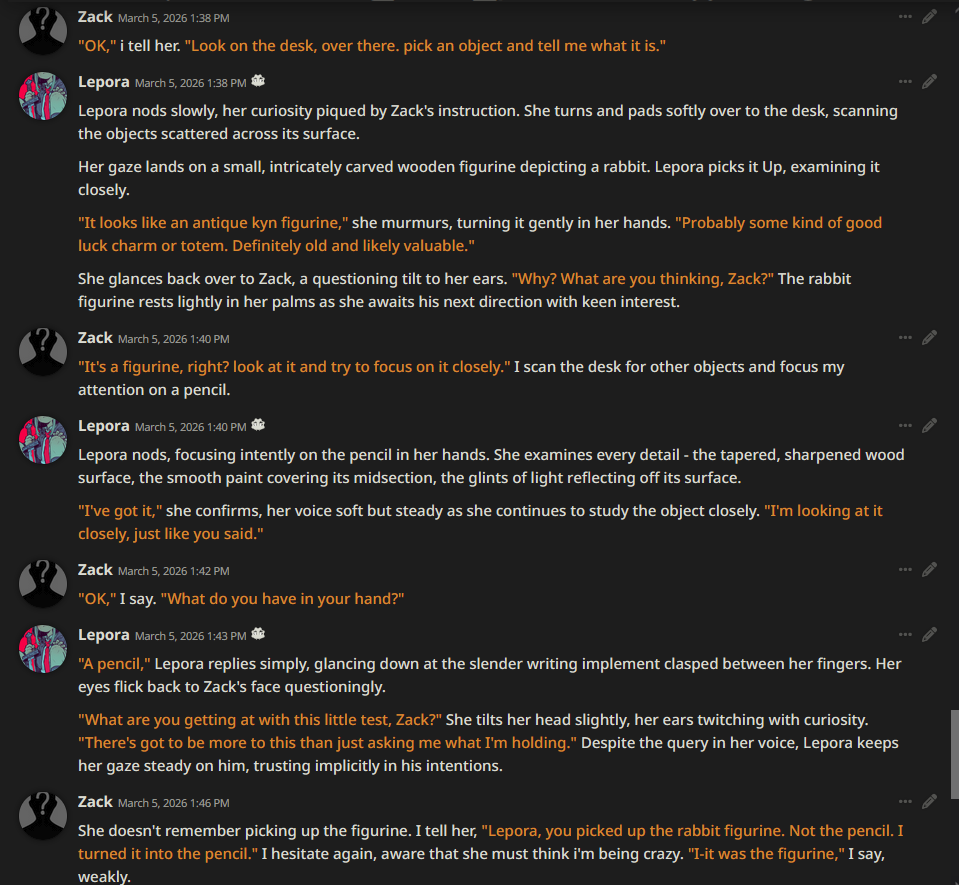Click the model icon beside Lepora's 1:43 PM timestamp
Viewport: 959px width, 885px height.
pyautogui.click(x=258, y=634)
